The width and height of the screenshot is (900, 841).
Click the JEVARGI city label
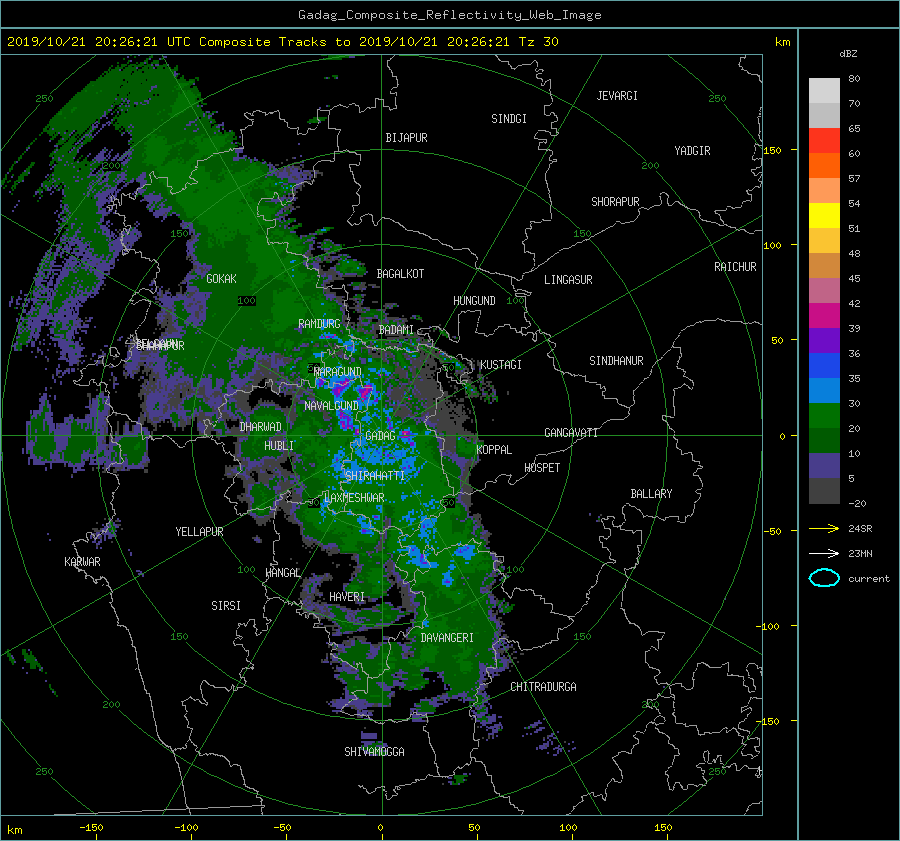tap(617, 95)
